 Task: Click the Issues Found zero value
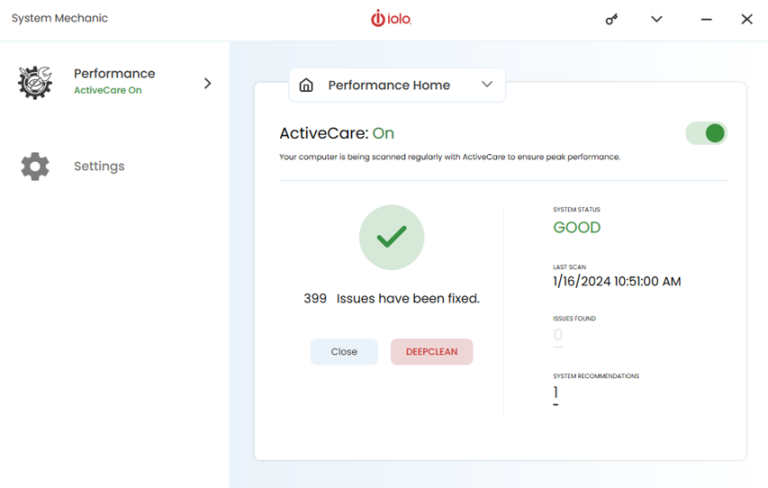tap(558, 335)
